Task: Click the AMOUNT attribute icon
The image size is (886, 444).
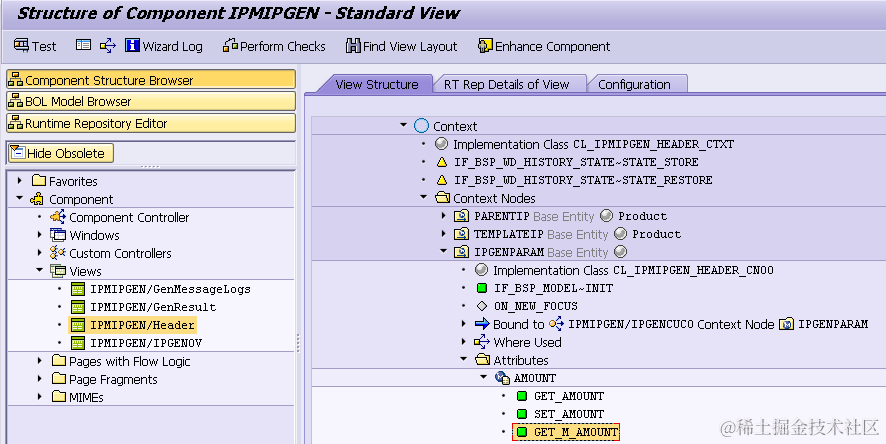Action: [502, 378]
